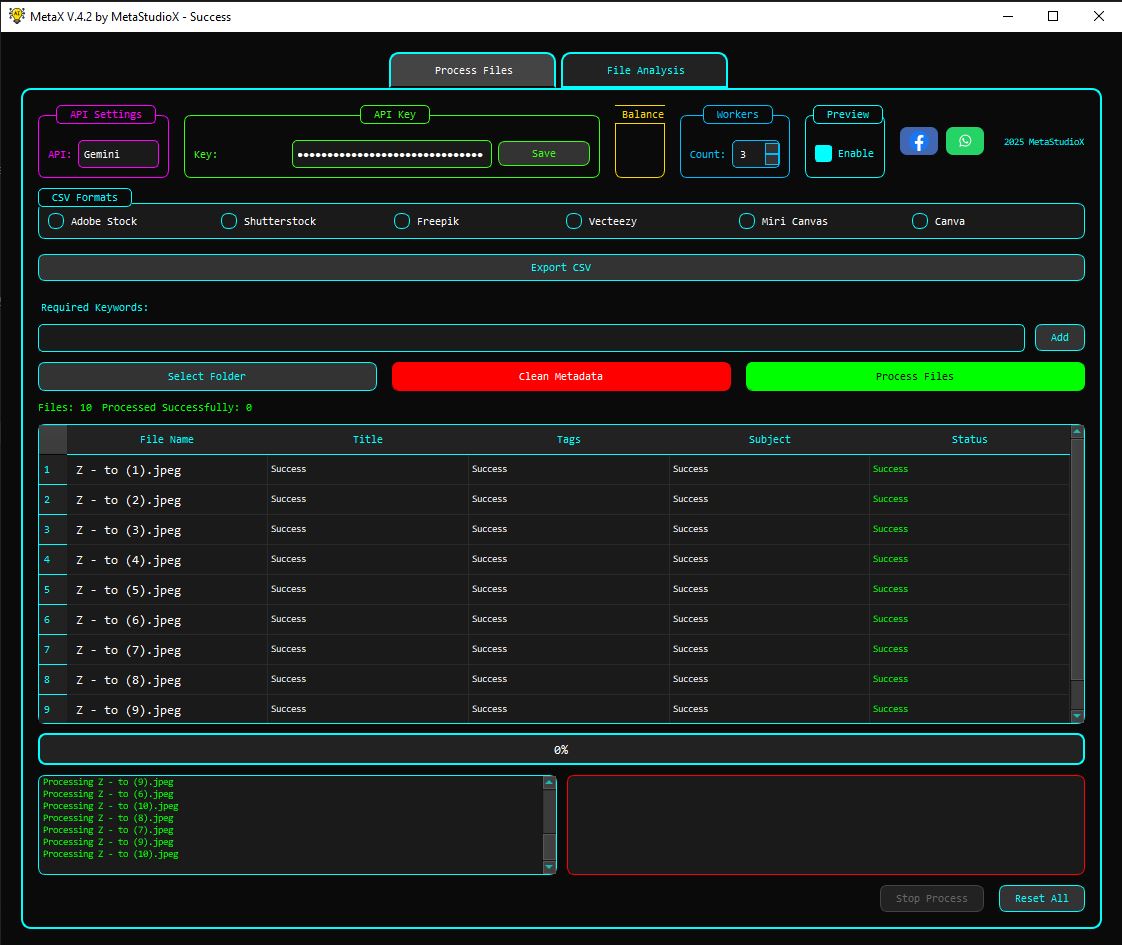The height and width of the screenshot is (945, 1122).
Task: Sort by the Tags column header
Action: click(x=569, y=439)
